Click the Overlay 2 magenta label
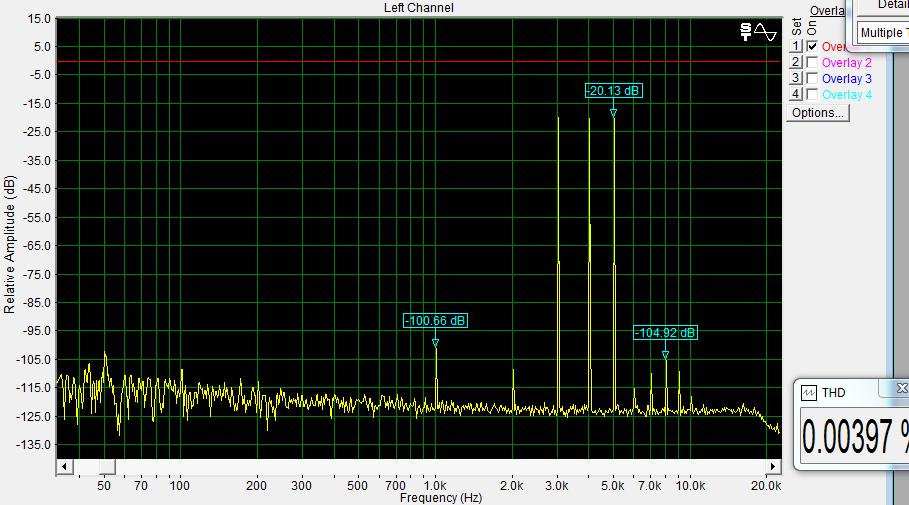This screenshot has height=505, width=909. click(x=846, y=63)
